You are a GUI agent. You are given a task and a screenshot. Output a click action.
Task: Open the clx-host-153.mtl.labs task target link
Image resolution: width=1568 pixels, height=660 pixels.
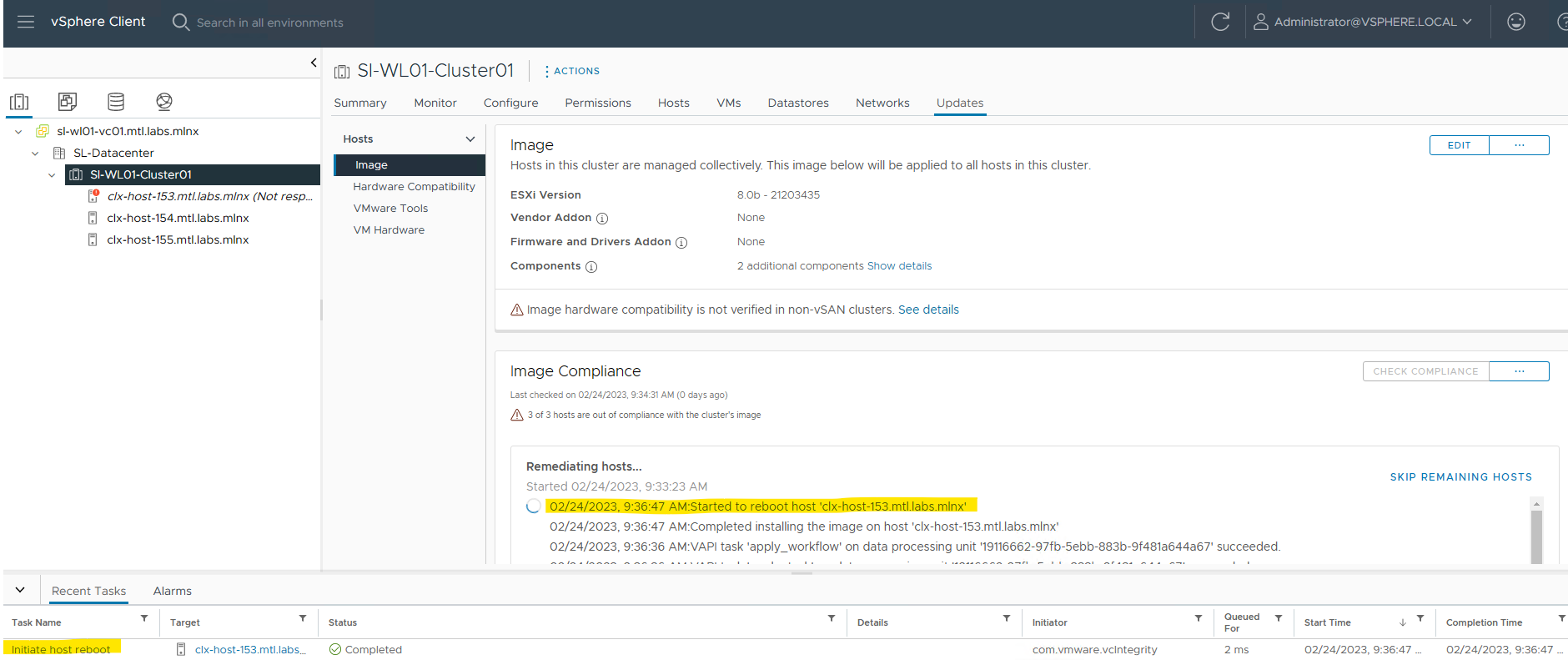(x=250, y=650)
